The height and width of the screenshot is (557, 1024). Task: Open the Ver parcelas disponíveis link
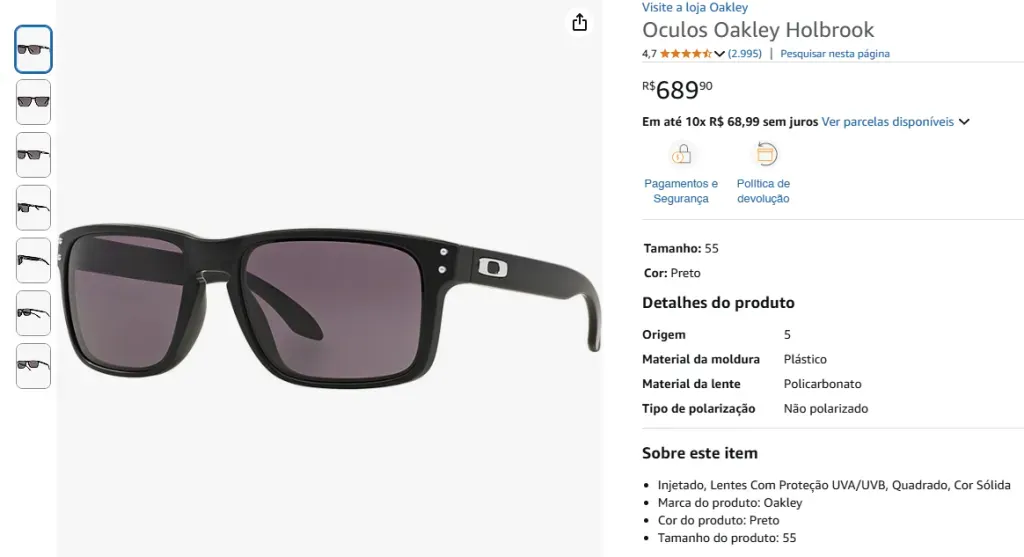887,122
